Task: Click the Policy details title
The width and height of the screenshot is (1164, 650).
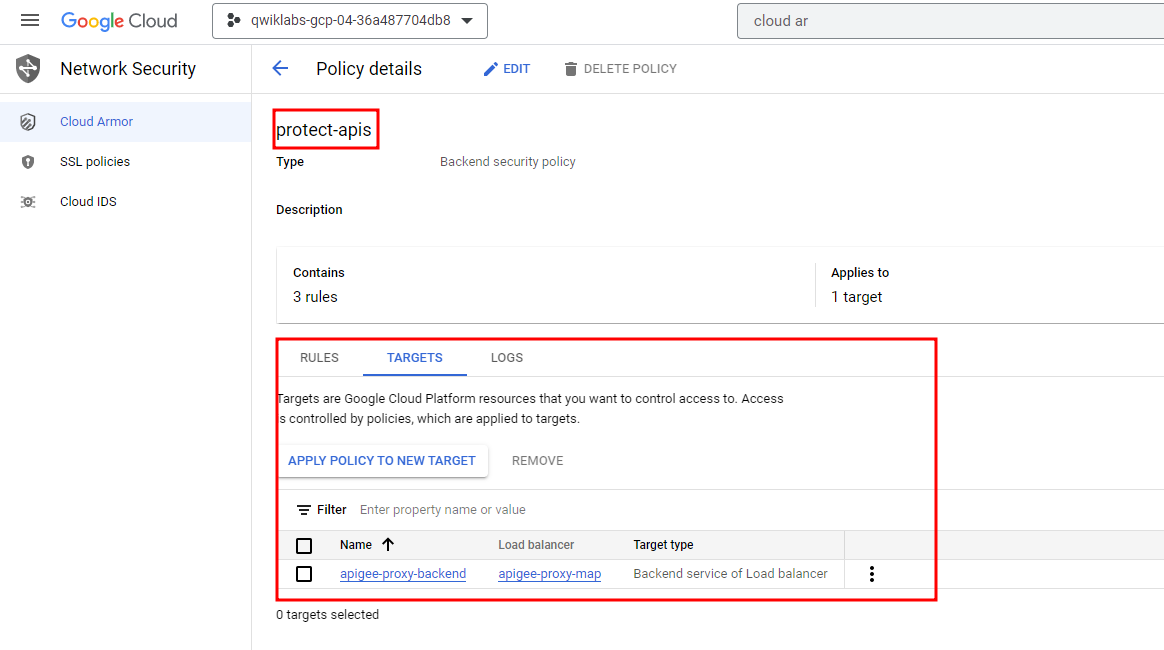Action: [x=369, y=69]
